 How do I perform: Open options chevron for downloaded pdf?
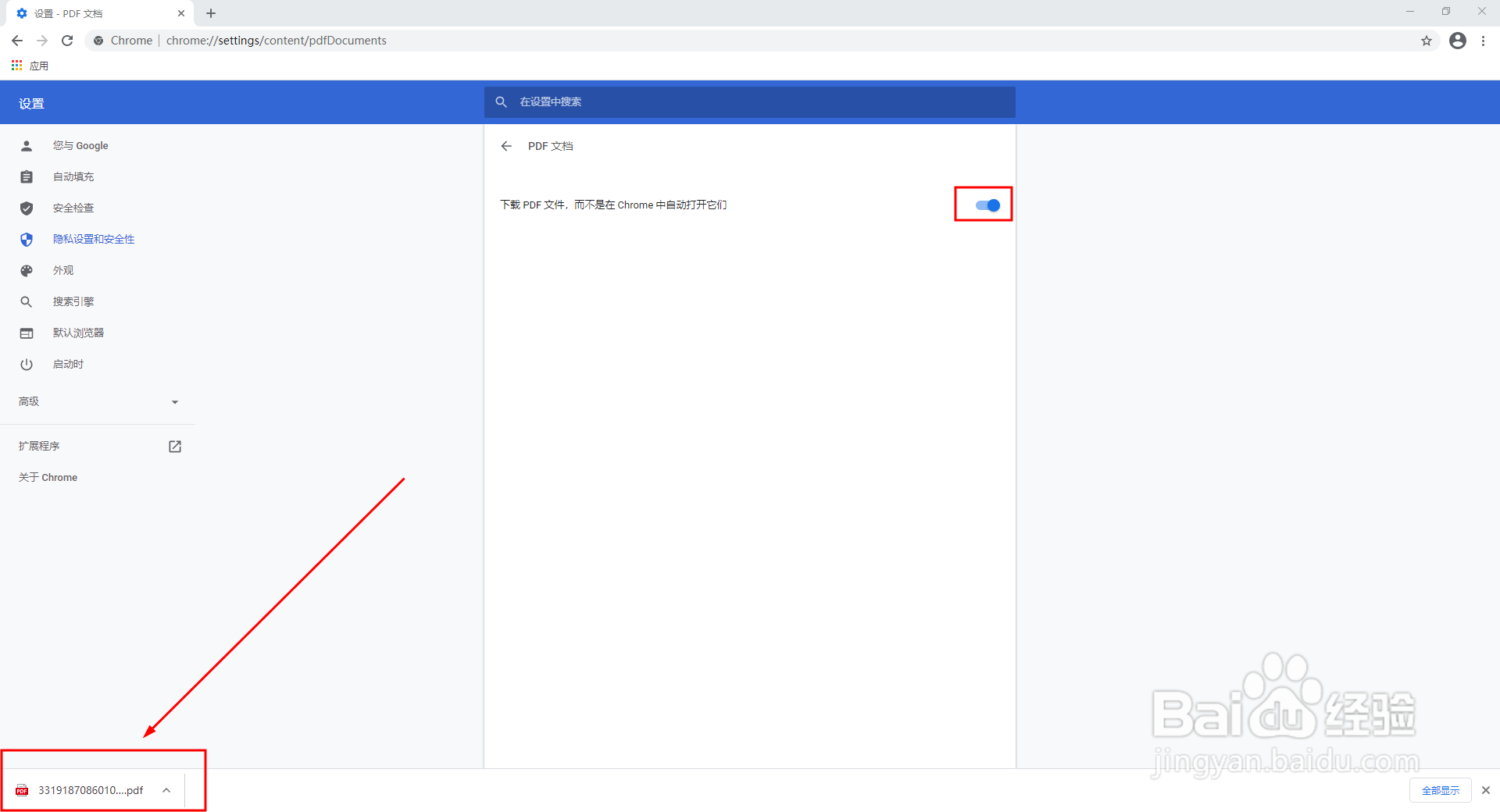tap(166, 790)
